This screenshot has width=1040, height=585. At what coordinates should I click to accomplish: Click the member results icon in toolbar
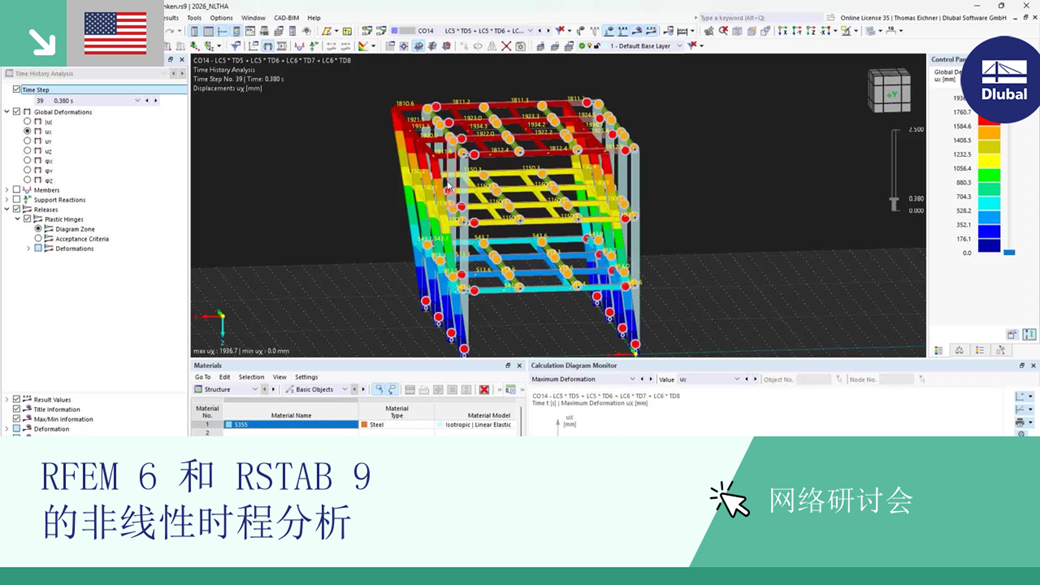(x=299, y=46)
